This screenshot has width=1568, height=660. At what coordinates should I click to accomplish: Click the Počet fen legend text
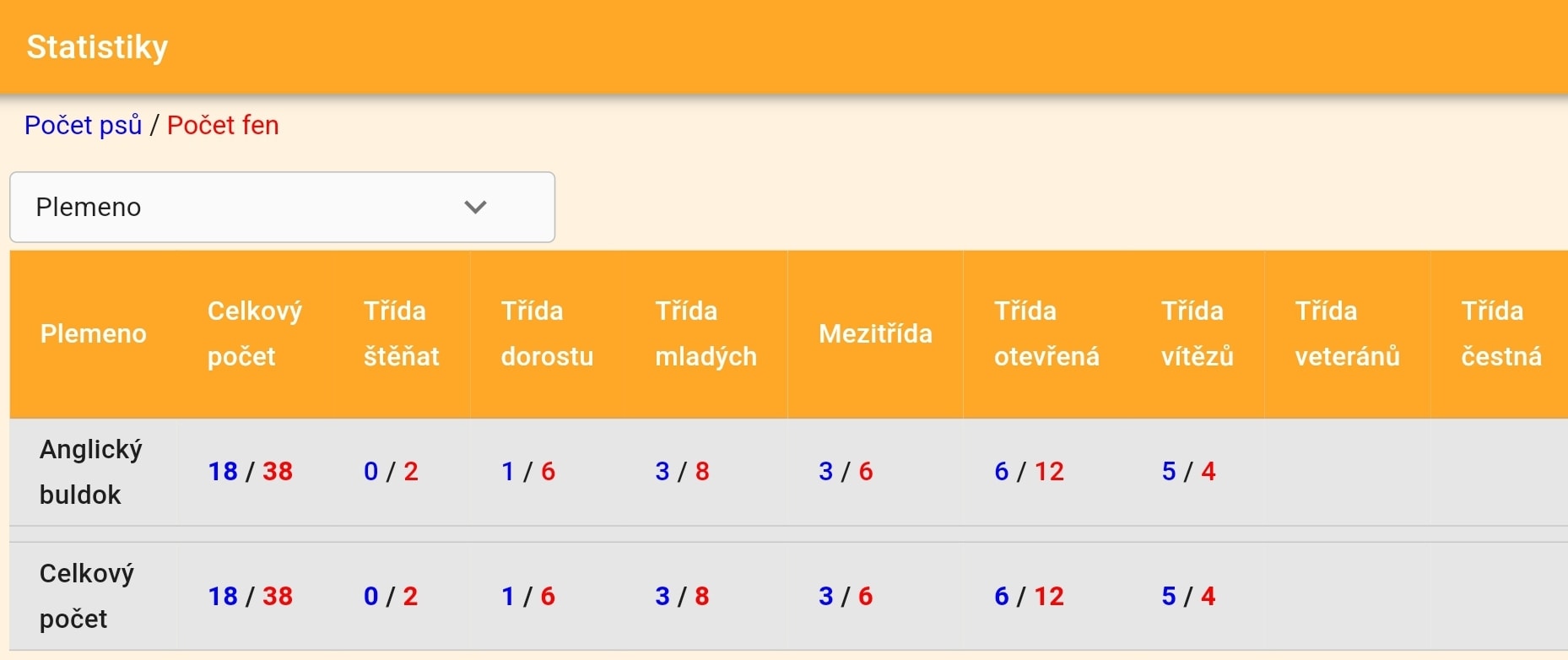pos(223,125)
